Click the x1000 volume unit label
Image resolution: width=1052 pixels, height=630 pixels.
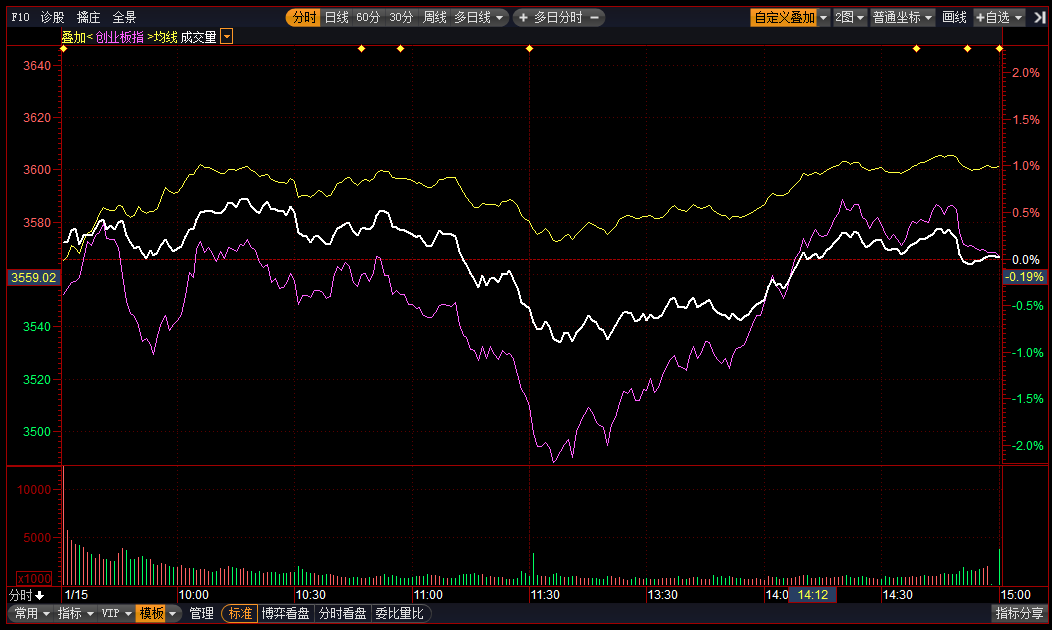click(34, 578)
